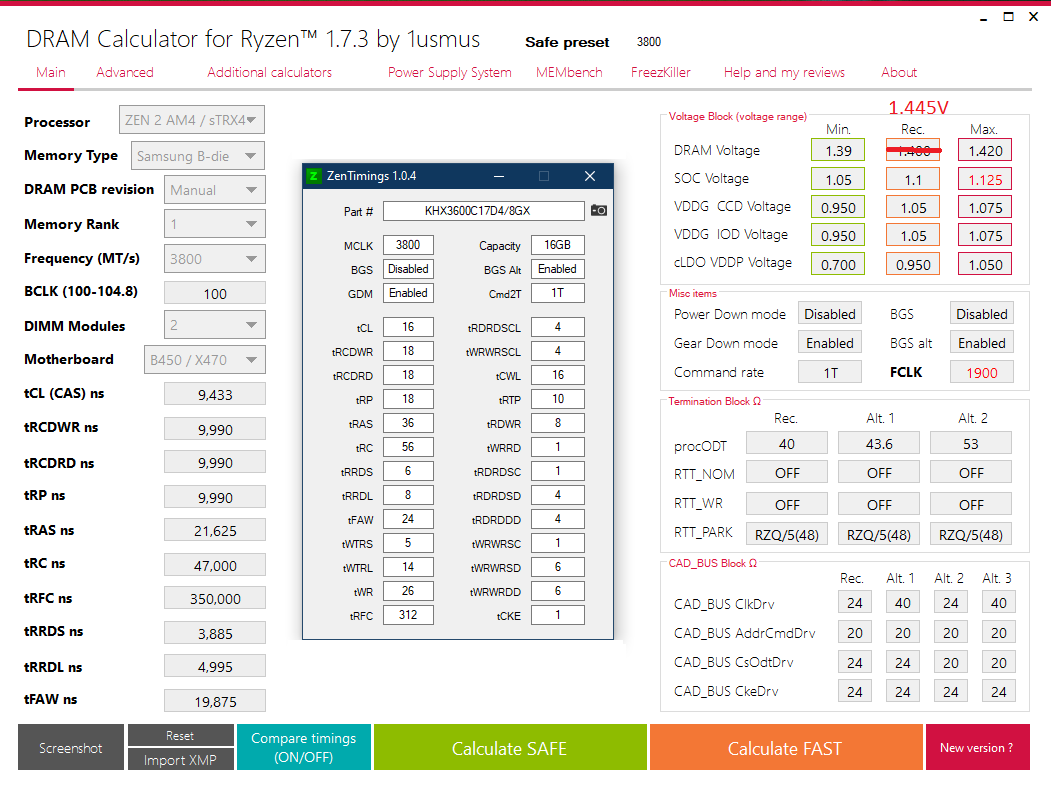Click the tRFC ns value field
The image size is (1052, 792).
215,598
